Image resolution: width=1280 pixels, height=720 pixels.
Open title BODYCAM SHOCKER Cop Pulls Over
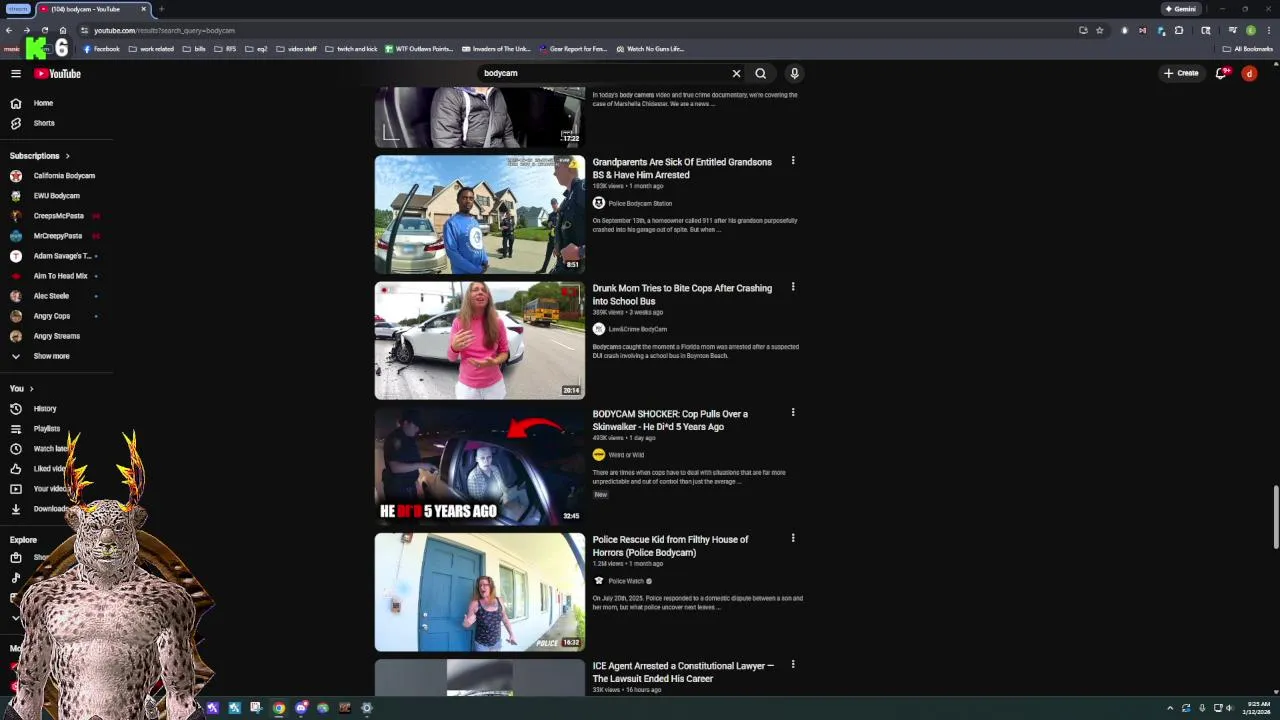670,420
